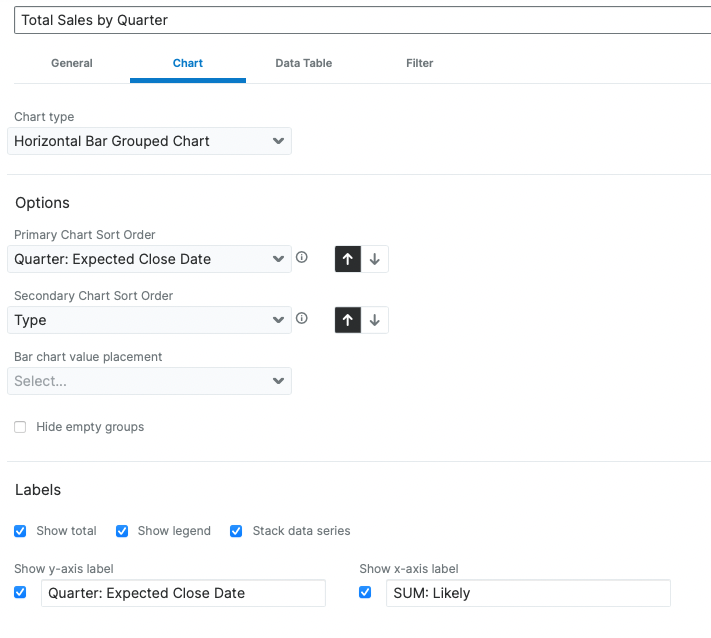Click info icon beside Secondary Chart Sort Order
The width and height of the screenshot is (711, 638).
[302, 319]
